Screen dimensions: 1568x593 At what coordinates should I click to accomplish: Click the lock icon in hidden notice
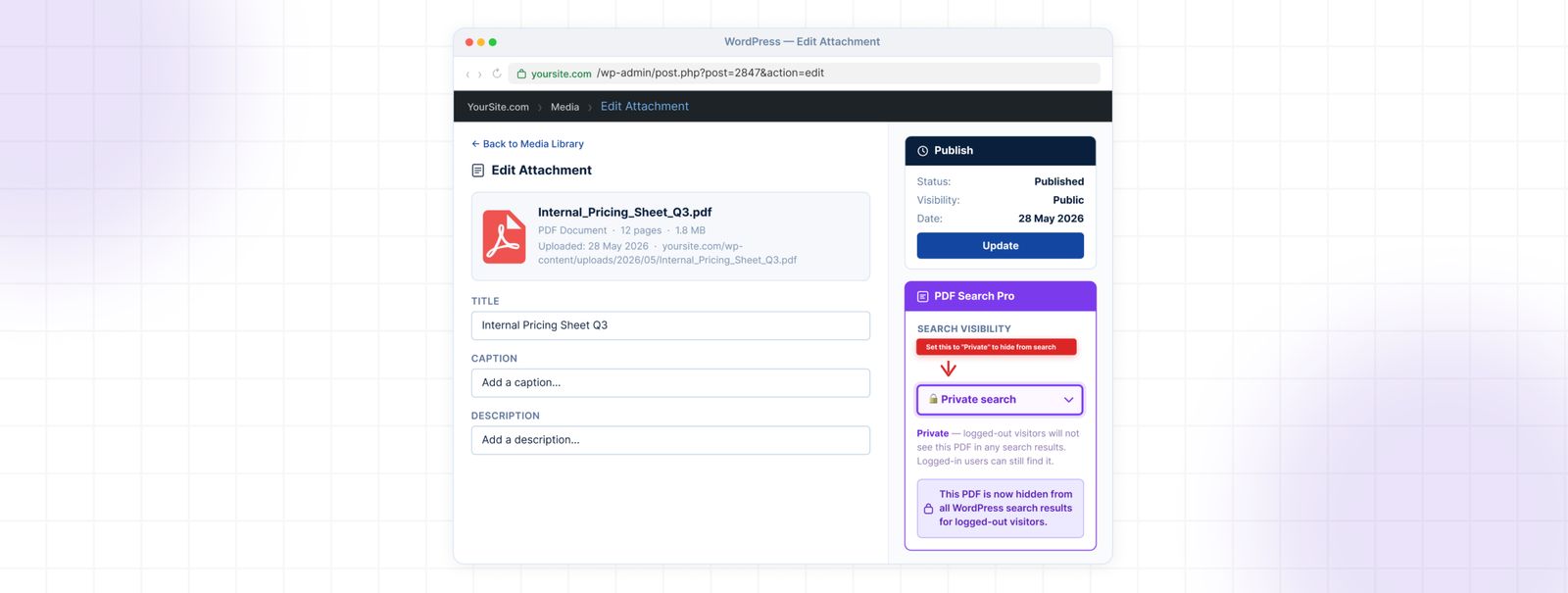point(928,509)
